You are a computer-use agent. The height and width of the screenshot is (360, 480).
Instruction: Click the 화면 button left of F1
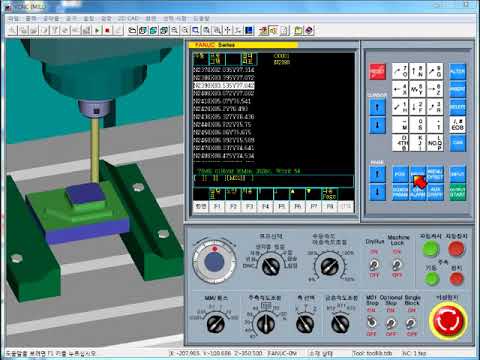click(201, 207)
